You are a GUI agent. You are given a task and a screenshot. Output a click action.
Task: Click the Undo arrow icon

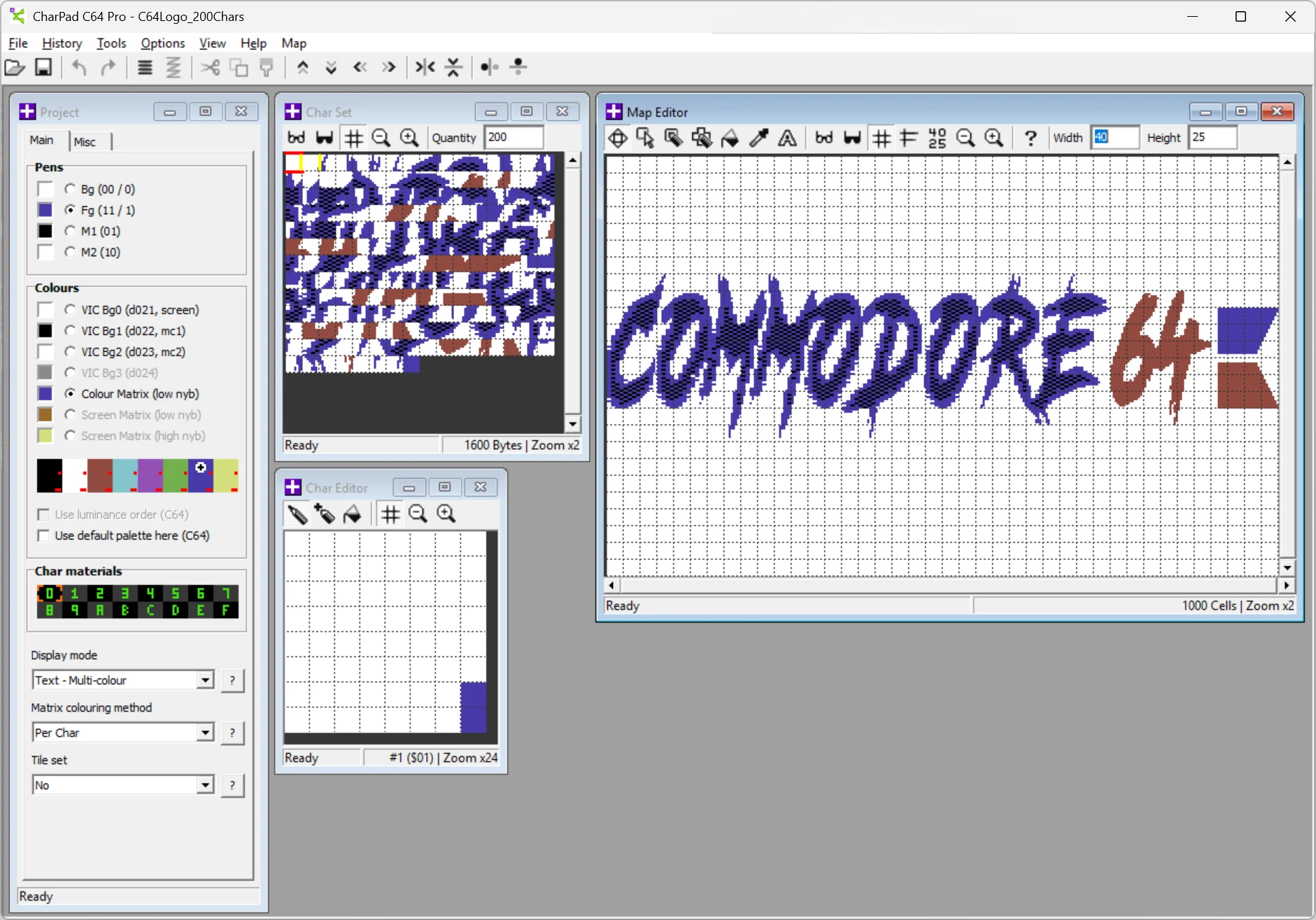(79, 67)
